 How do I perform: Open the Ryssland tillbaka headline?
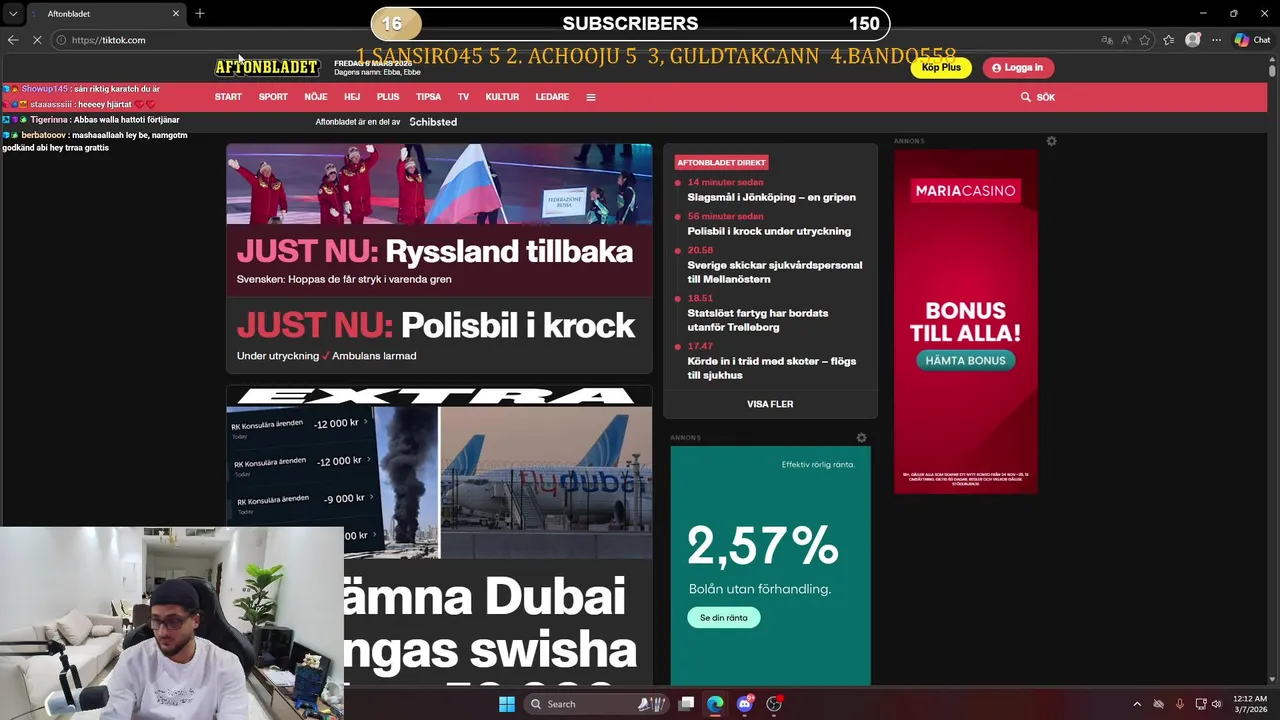[x=435, y=252]
